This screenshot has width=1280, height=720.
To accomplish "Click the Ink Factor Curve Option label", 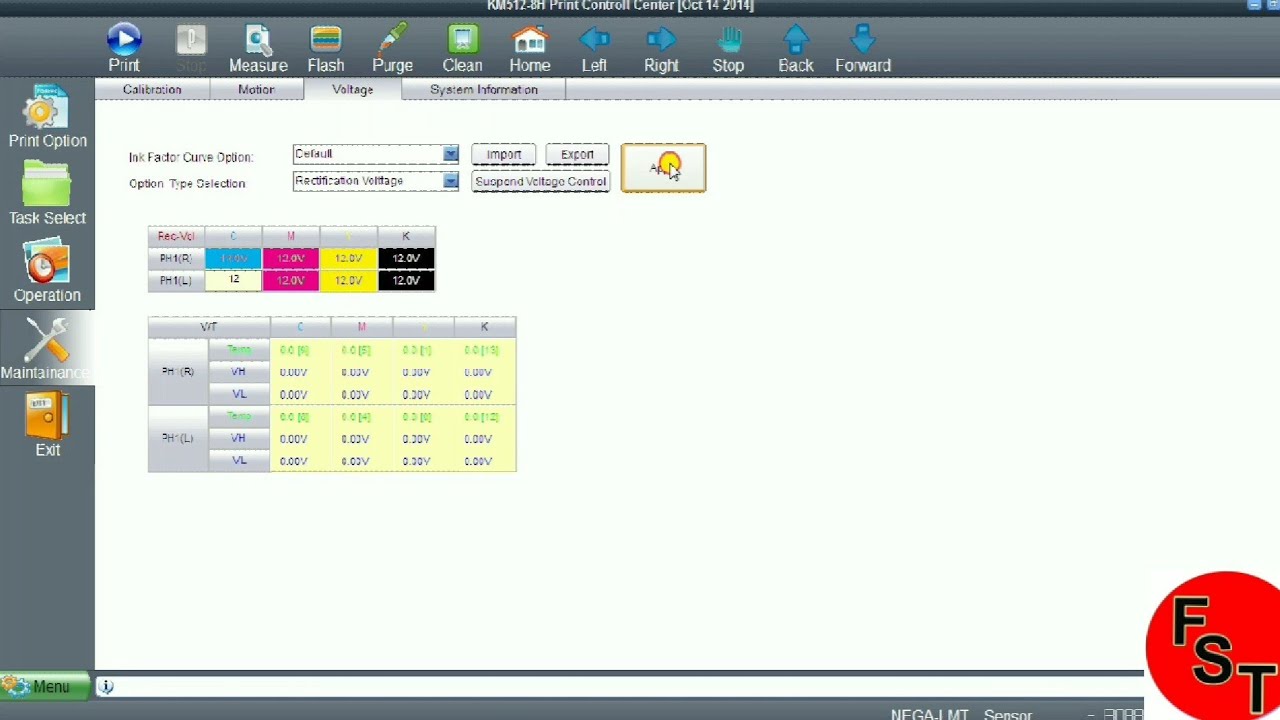I will [x=191, y=157].
